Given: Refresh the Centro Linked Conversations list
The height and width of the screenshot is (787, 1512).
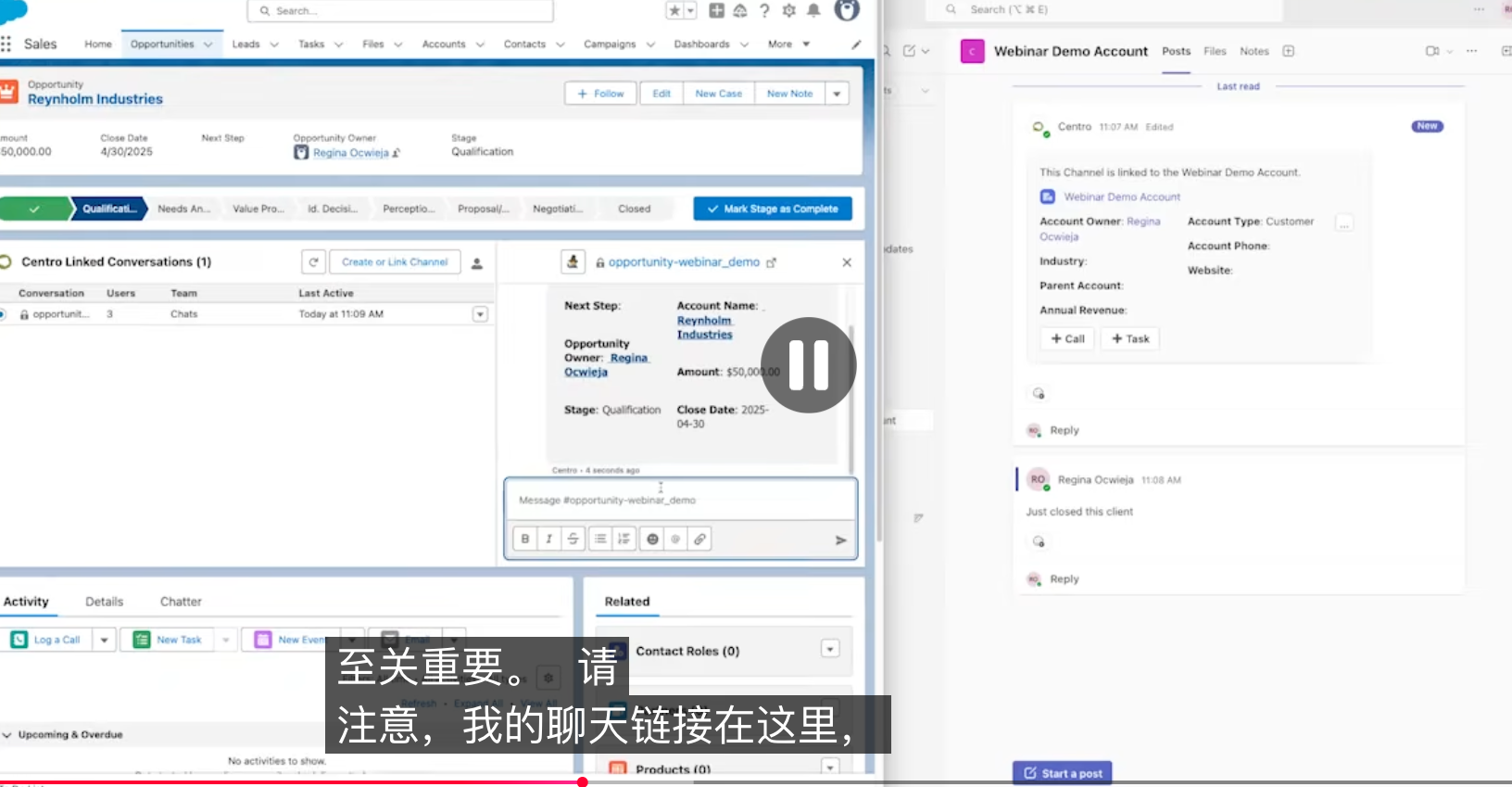Looking at the screenshot, I should click(313, 262).
